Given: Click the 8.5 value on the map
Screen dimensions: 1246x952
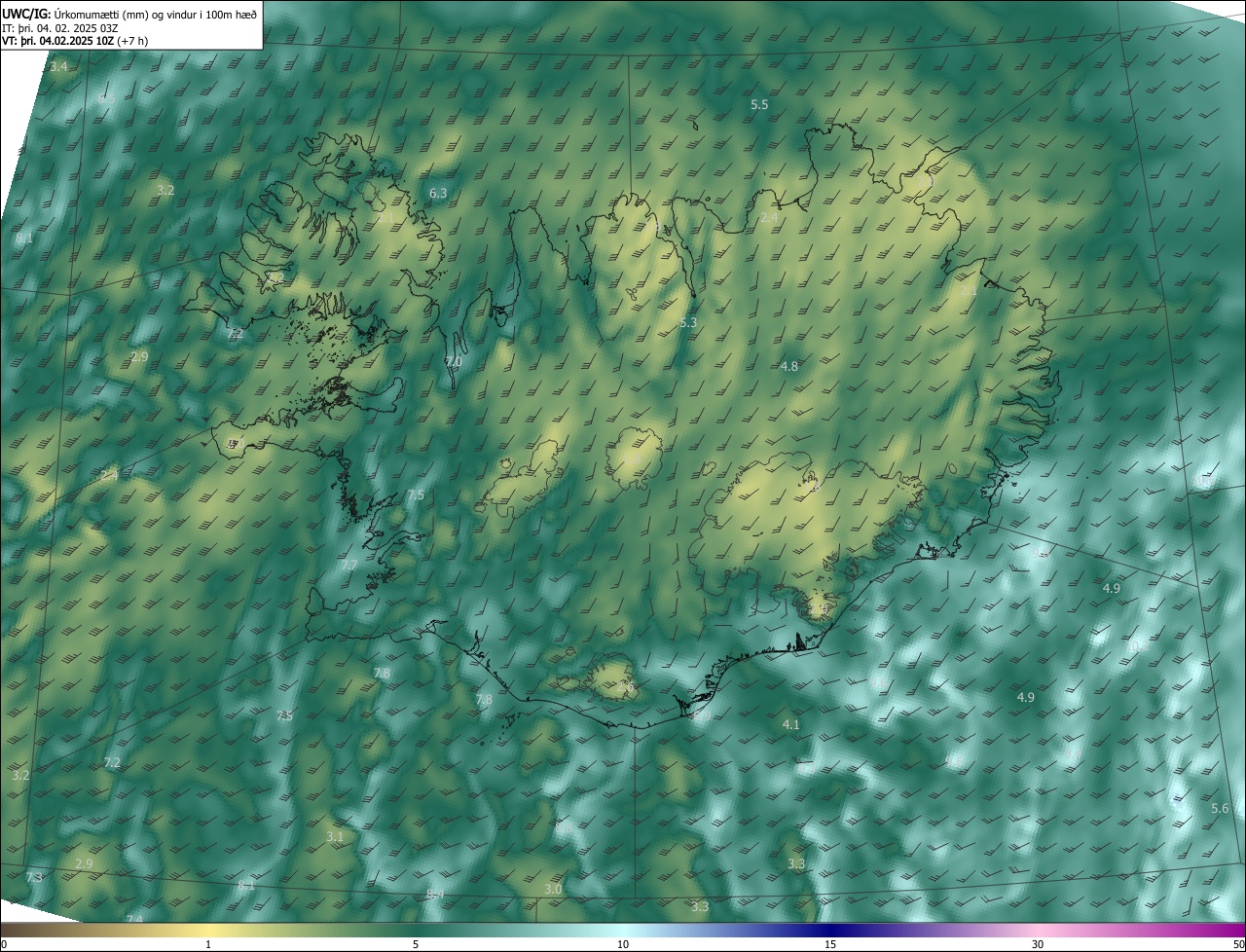Looking at the screenshot, I should (107, 99).
